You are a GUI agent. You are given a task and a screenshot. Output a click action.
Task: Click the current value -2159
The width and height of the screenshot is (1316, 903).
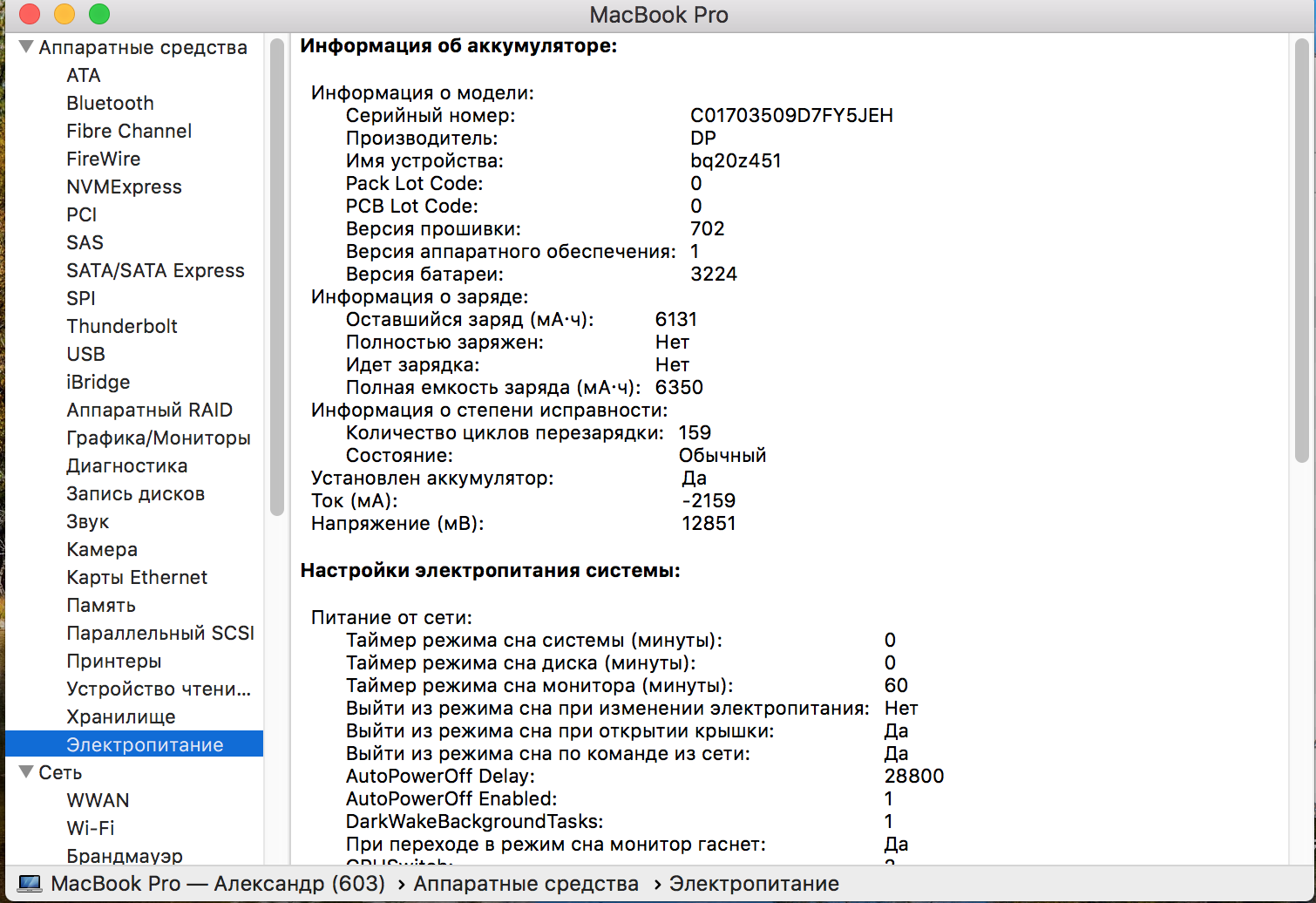[x=709, y=500]
